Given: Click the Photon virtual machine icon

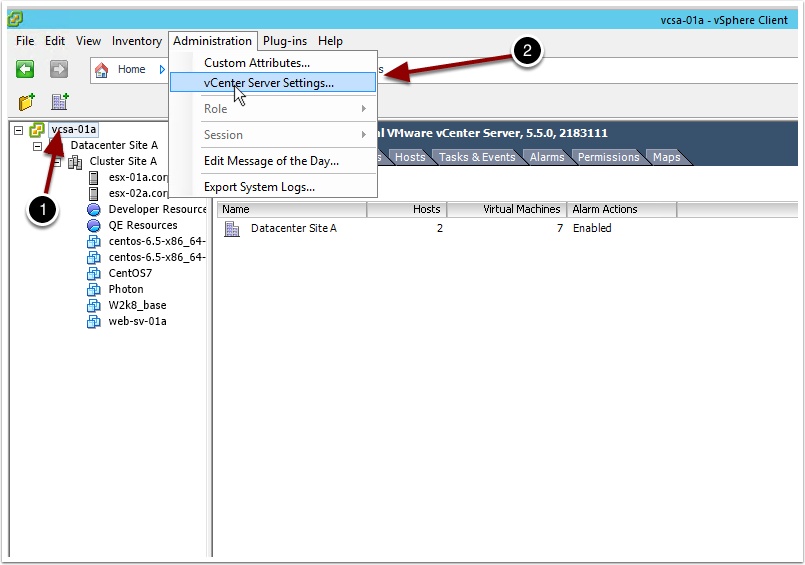Looking at the screenshot, I should point(93,289).
